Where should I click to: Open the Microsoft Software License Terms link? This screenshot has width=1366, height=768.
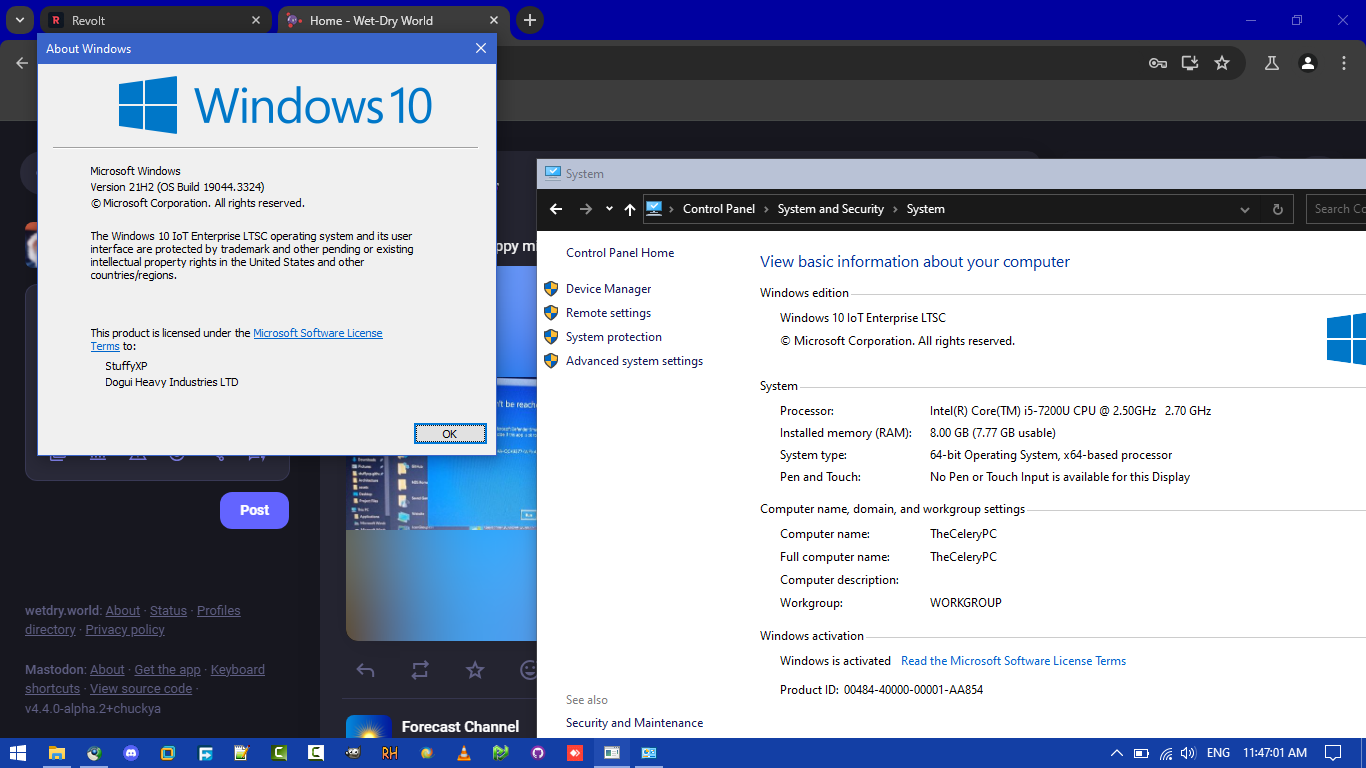pos(317,332)
